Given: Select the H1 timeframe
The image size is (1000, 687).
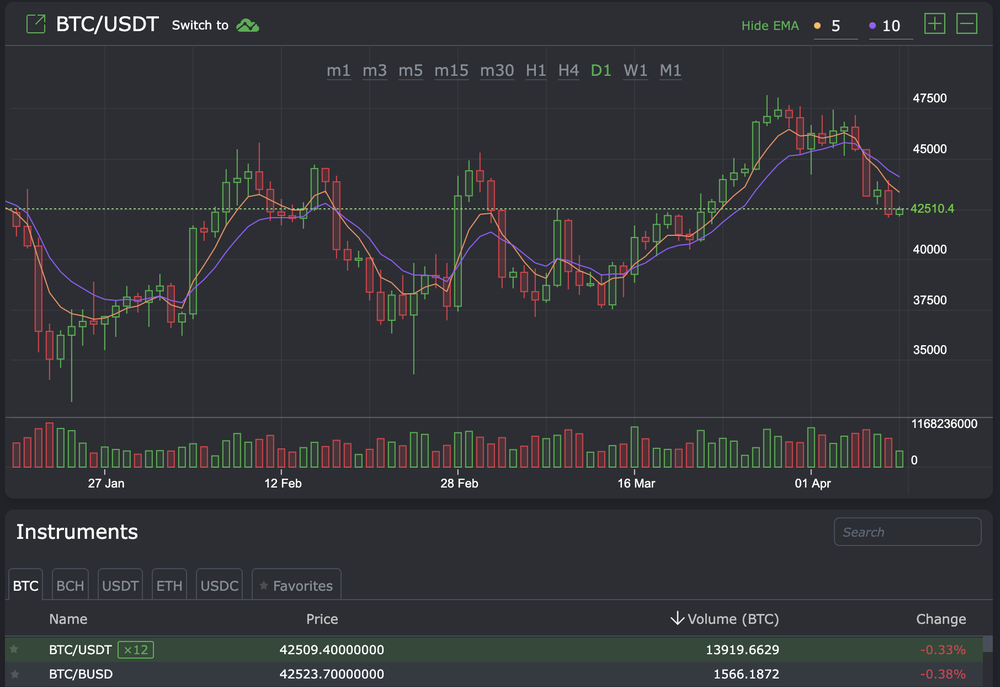Looking at the screenshot, I should [x=536, y=70].
